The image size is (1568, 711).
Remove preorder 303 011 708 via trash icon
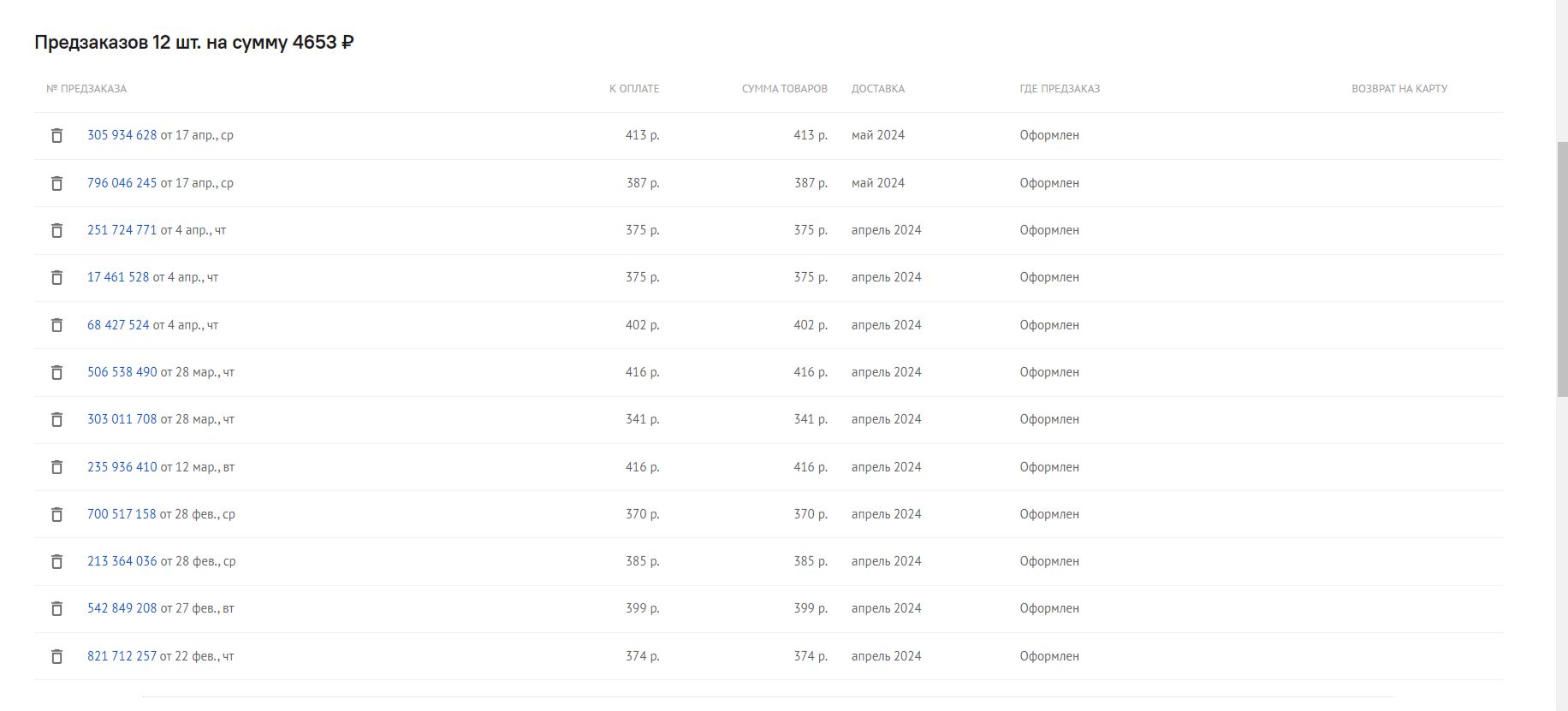click(x=56, y=419)
